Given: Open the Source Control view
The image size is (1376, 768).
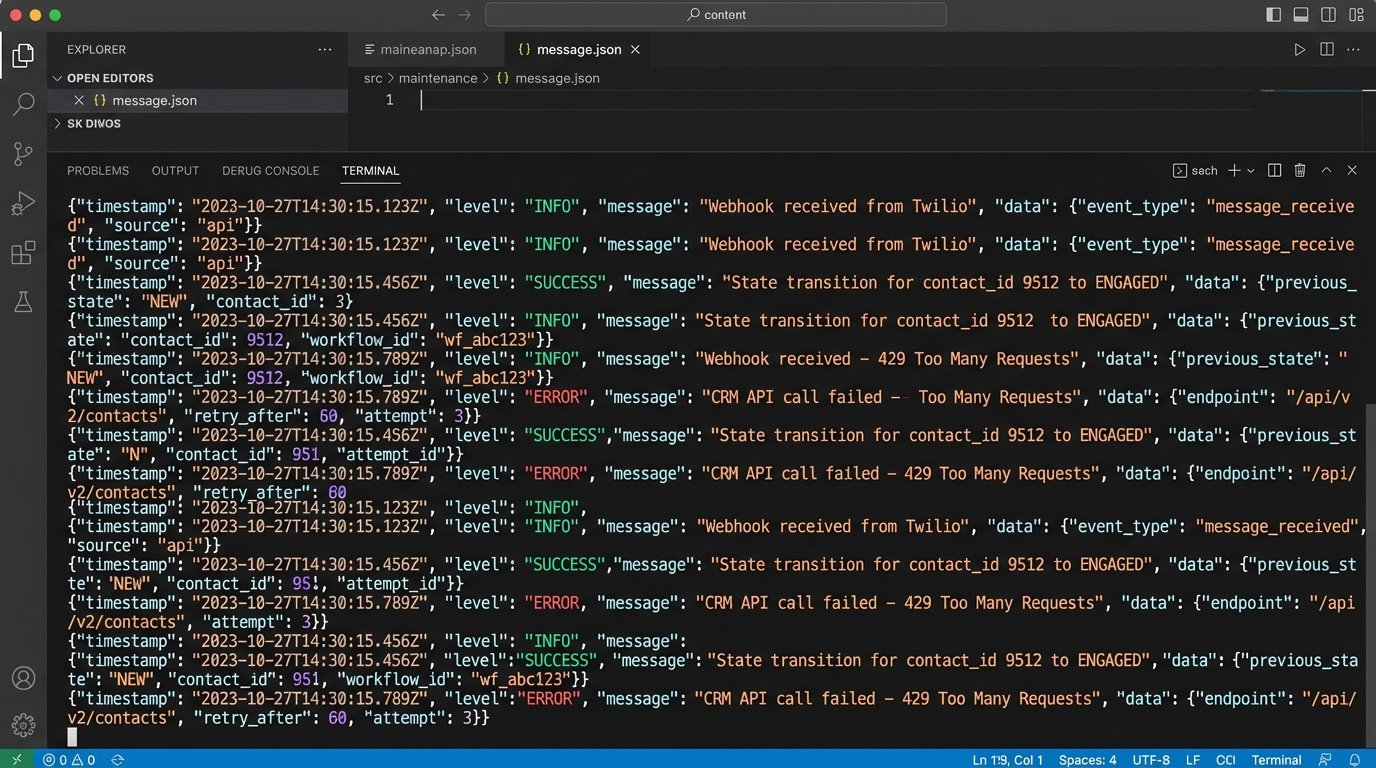Looking at the screenshot, I should tap(23, 153).
